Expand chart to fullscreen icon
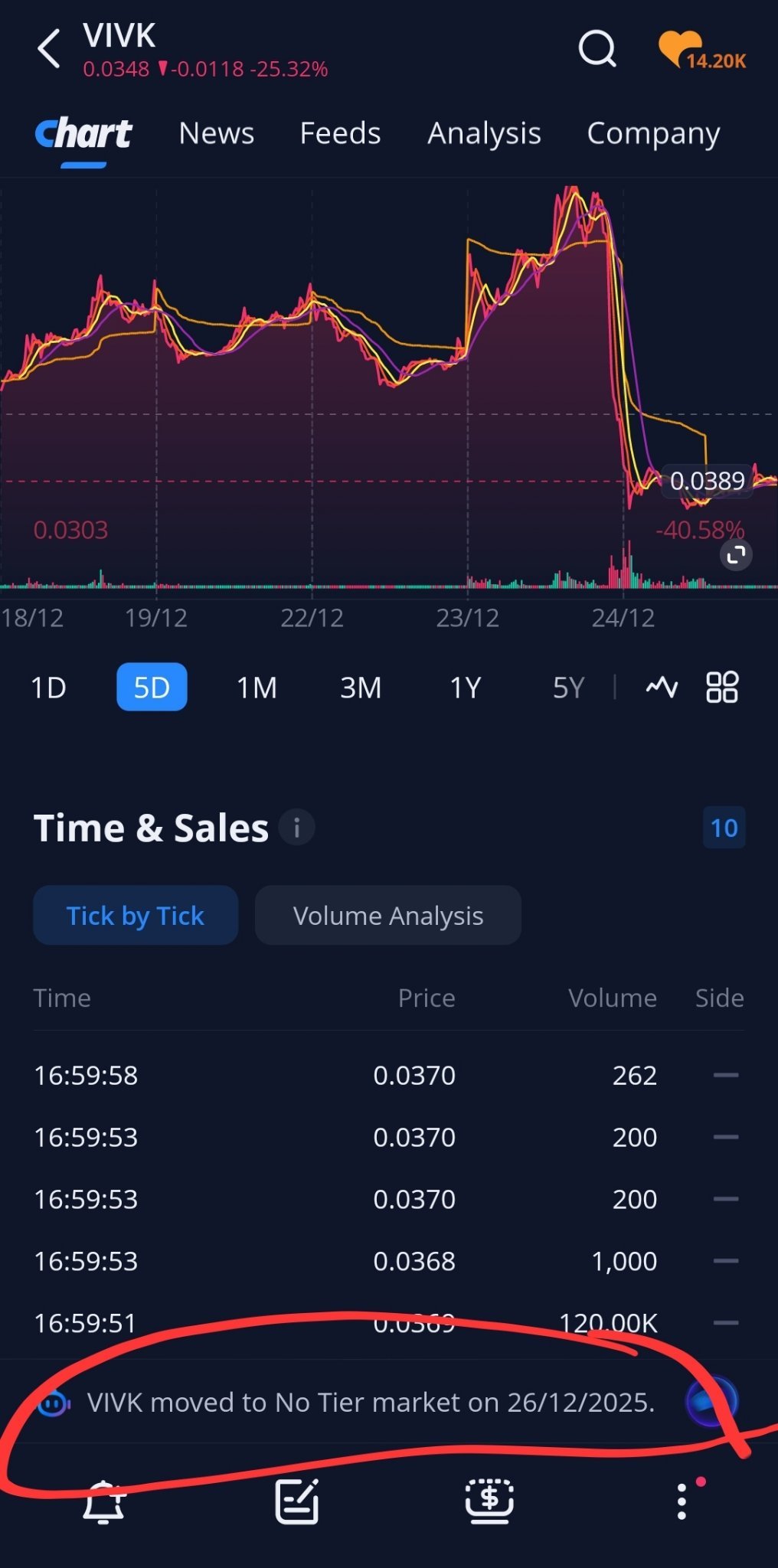The image size is (778, 1568). point(736,555)
